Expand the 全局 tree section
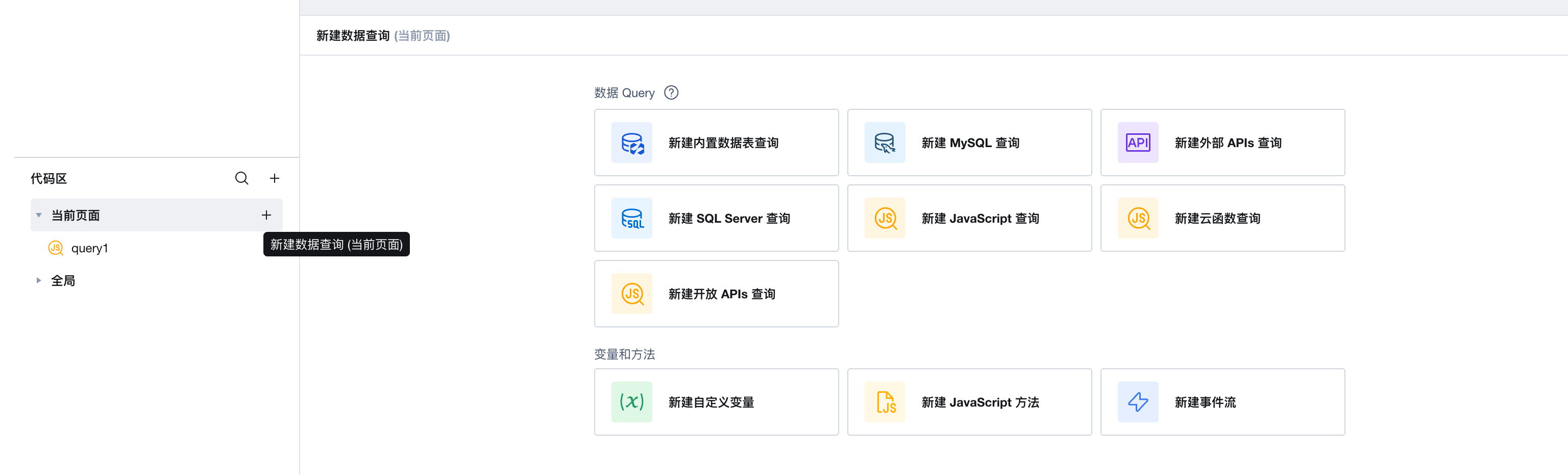Screen dimensions: 1568x475 click(39, 281)
